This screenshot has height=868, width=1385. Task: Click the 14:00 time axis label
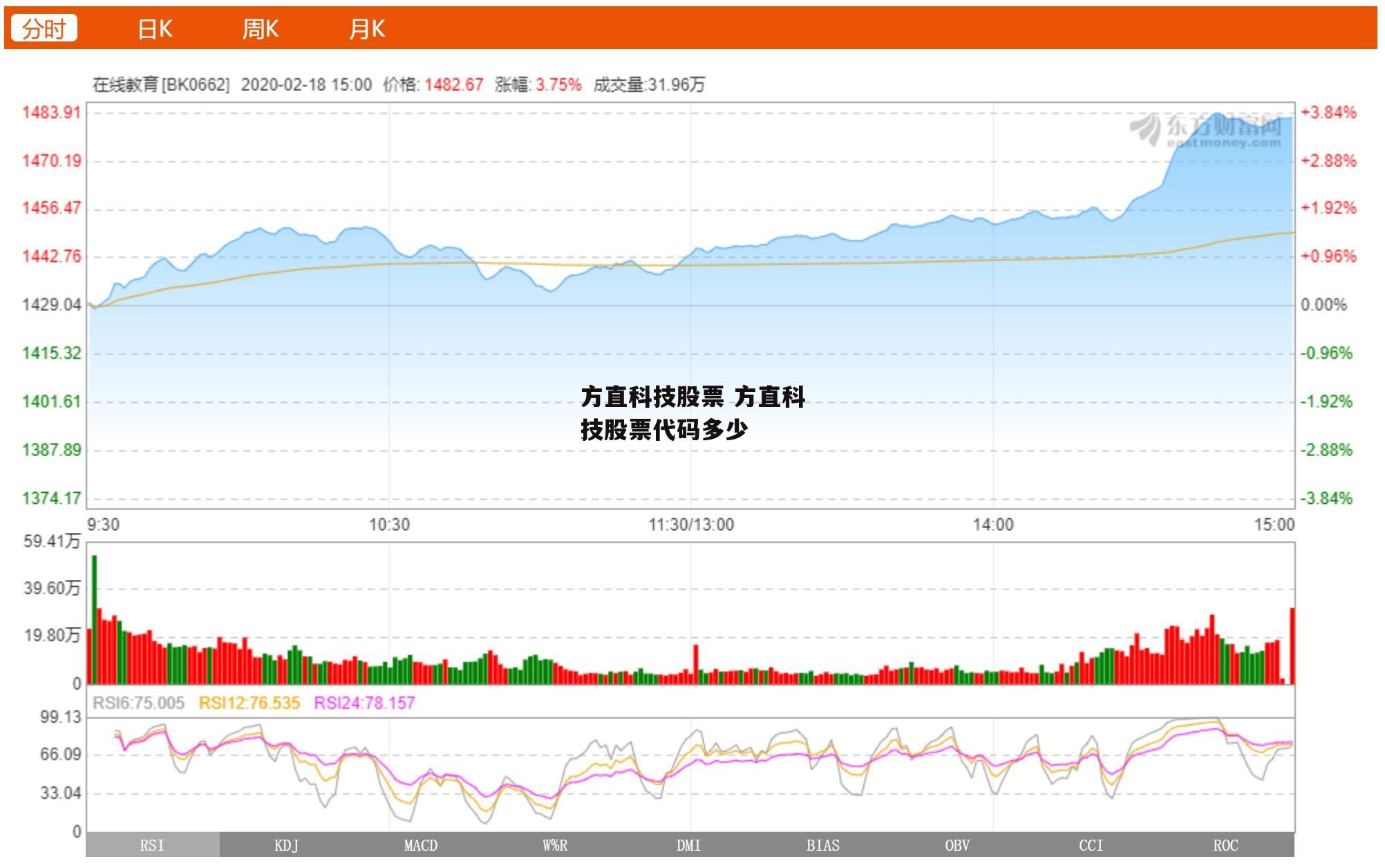pyautogui.click(x=993, y=525)
